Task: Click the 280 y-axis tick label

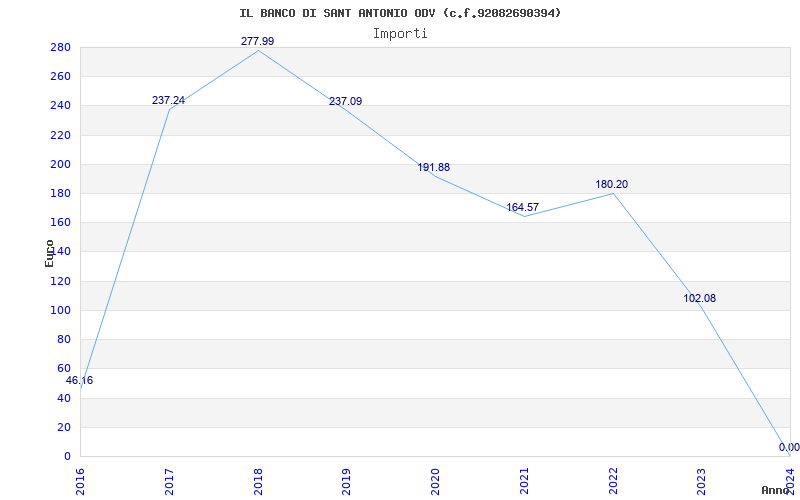Action: pos(60,47)
